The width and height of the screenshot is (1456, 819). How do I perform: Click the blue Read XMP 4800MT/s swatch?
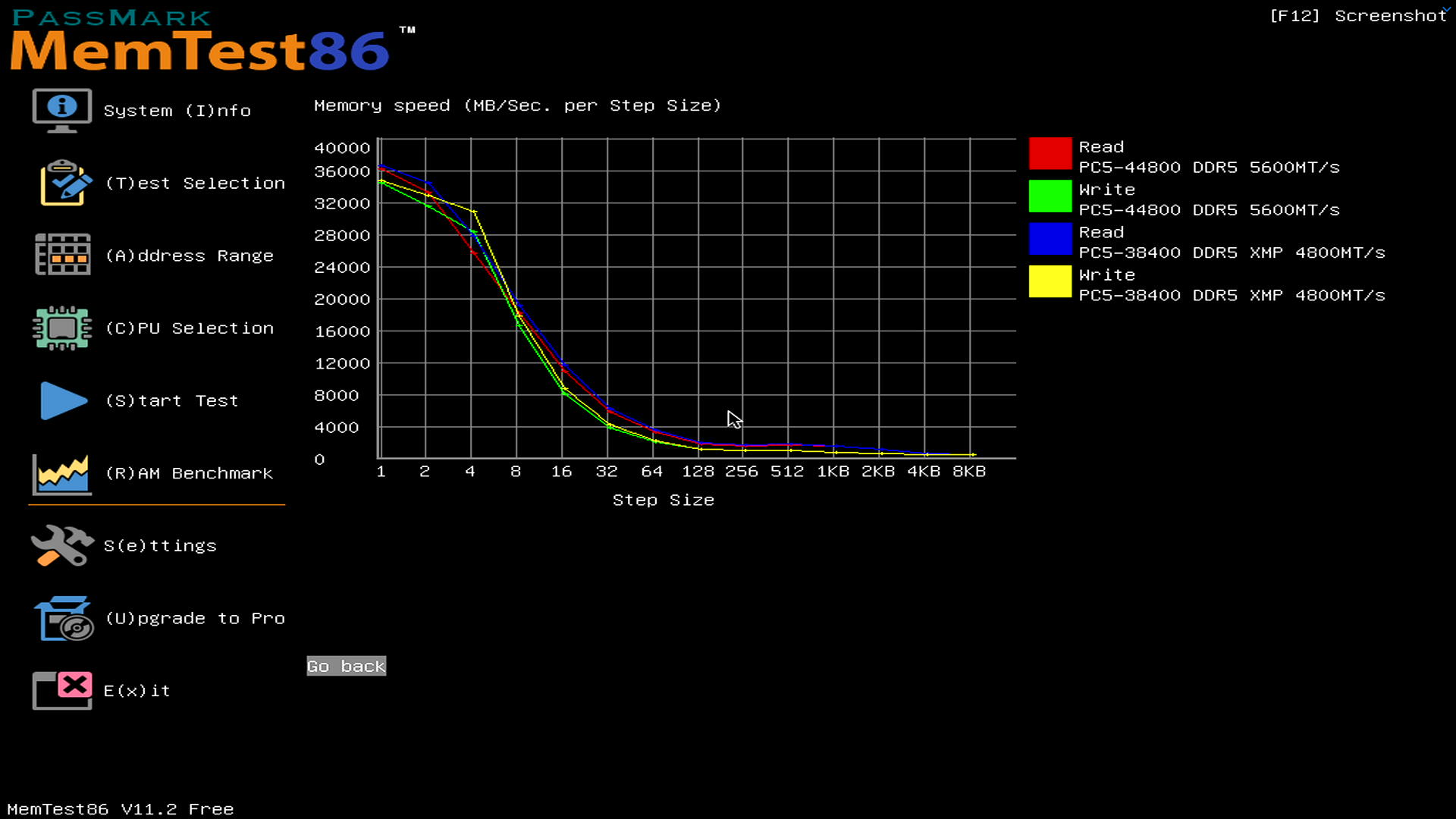(x=1050, y=239)
